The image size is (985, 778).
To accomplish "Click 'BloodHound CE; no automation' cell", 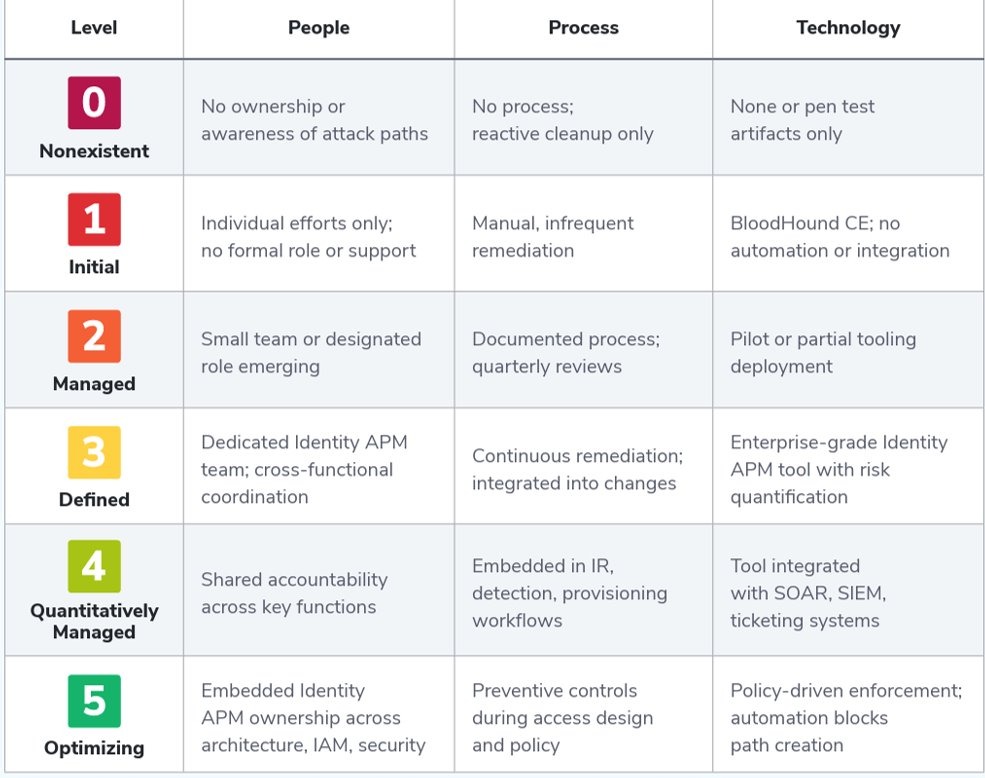I will coord(840,237).
